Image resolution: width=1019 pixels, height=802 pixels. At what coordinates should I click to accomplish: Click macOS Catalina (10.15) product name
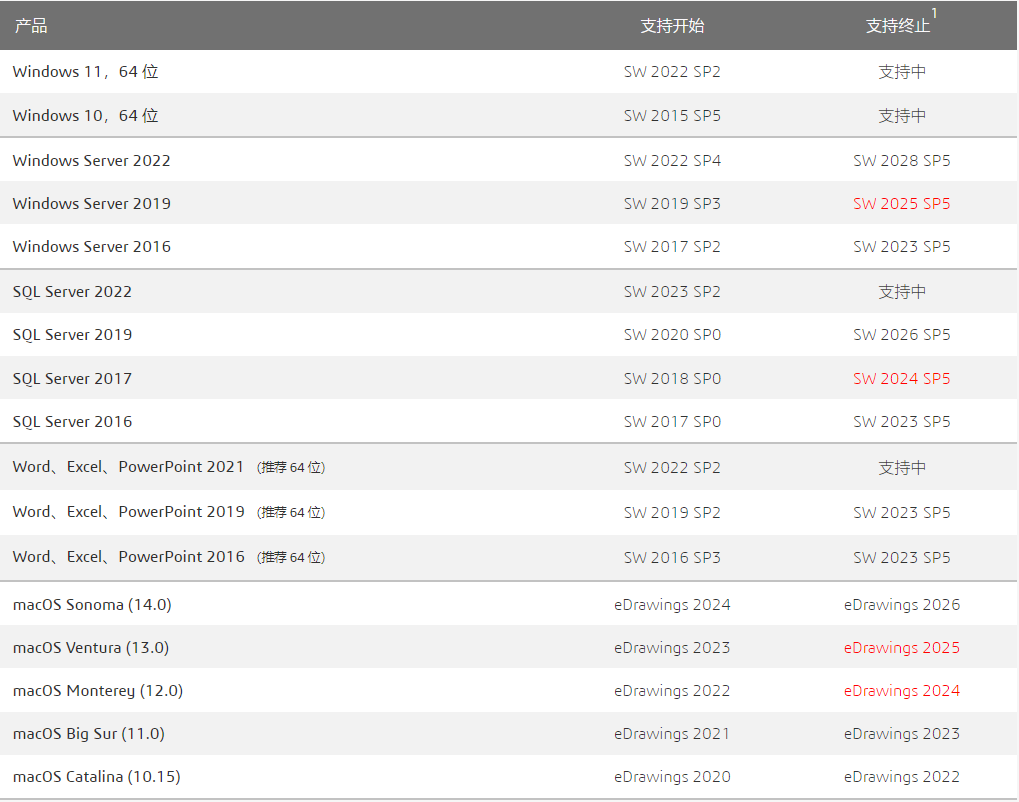click(96, 777)
